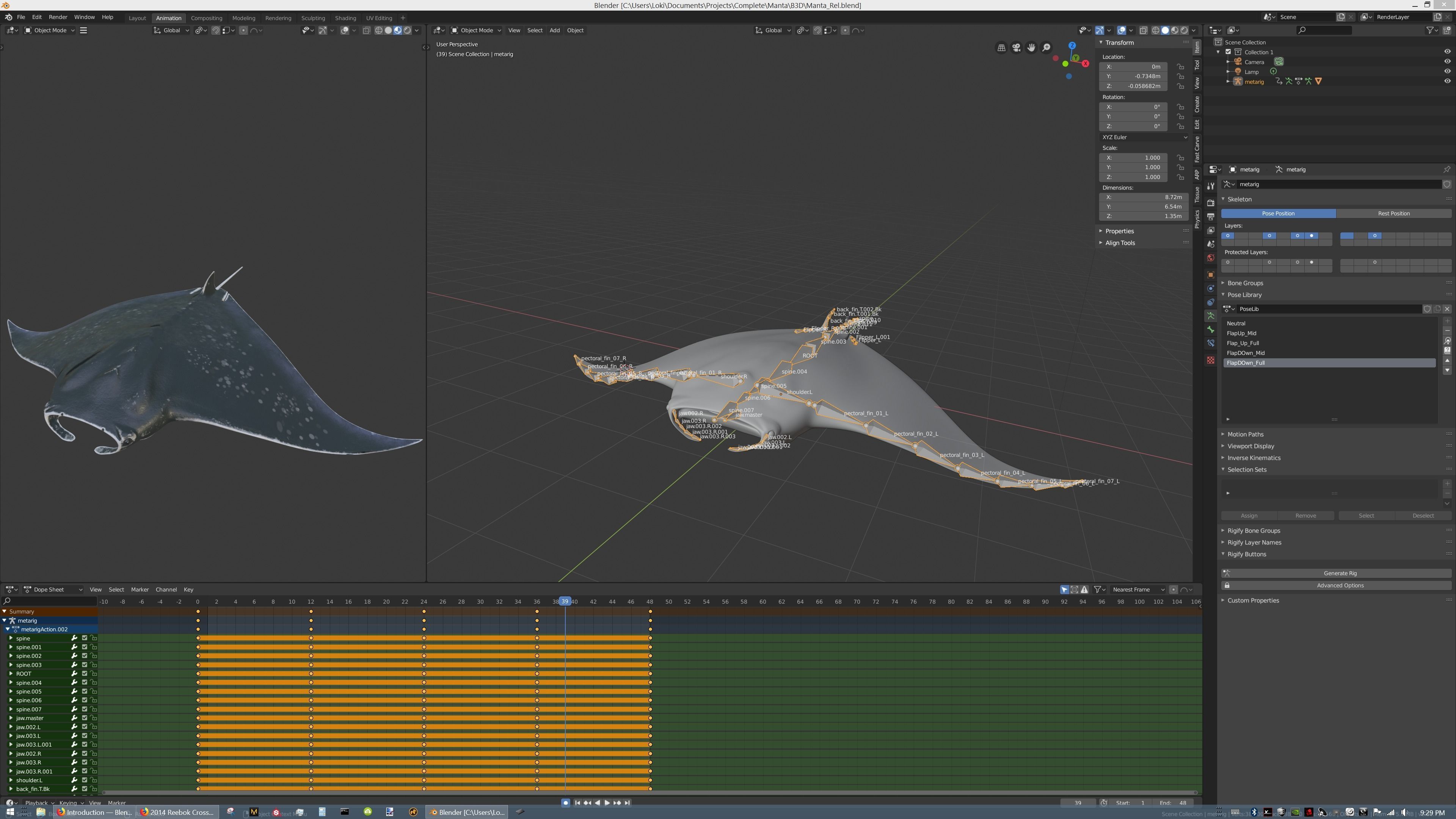1456x819 pixels.
Task: Open the Tool tab in viewport sidebar
Action: [x=1197, y=65]
